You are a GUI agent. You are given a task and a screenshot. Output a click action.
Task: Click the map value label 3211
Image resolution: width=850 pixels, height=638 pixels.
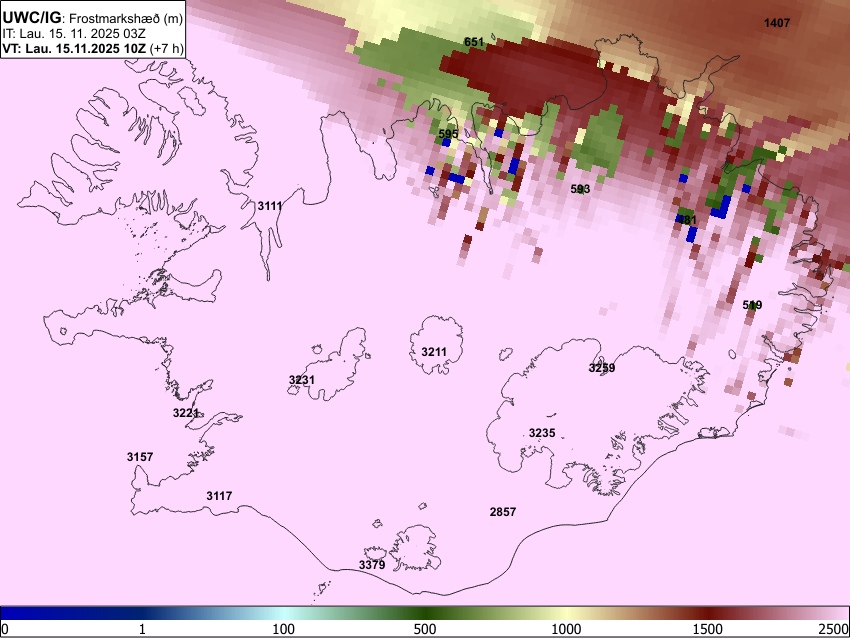(434, 352)
